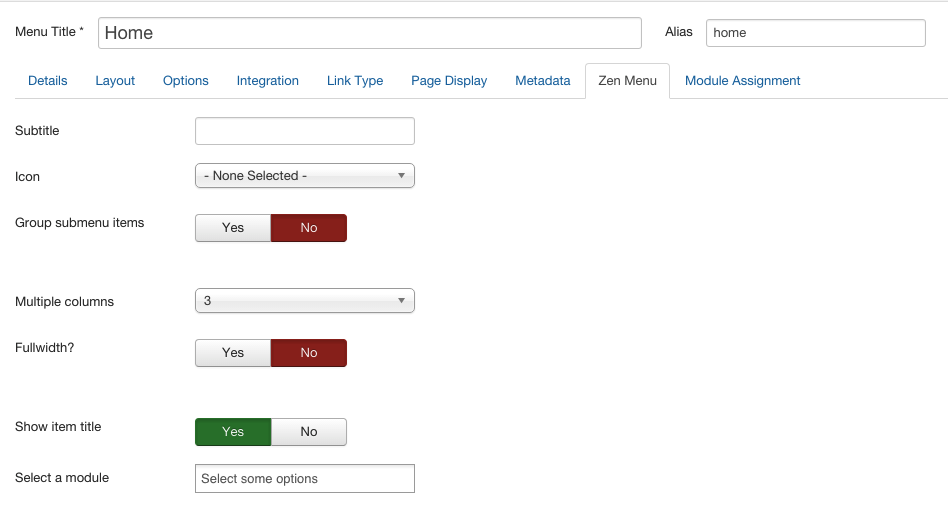Image resolution: width=948 pixels, height=525 pixels.
Task: Choose Yes for Show item title
Action: click(233, 432)
